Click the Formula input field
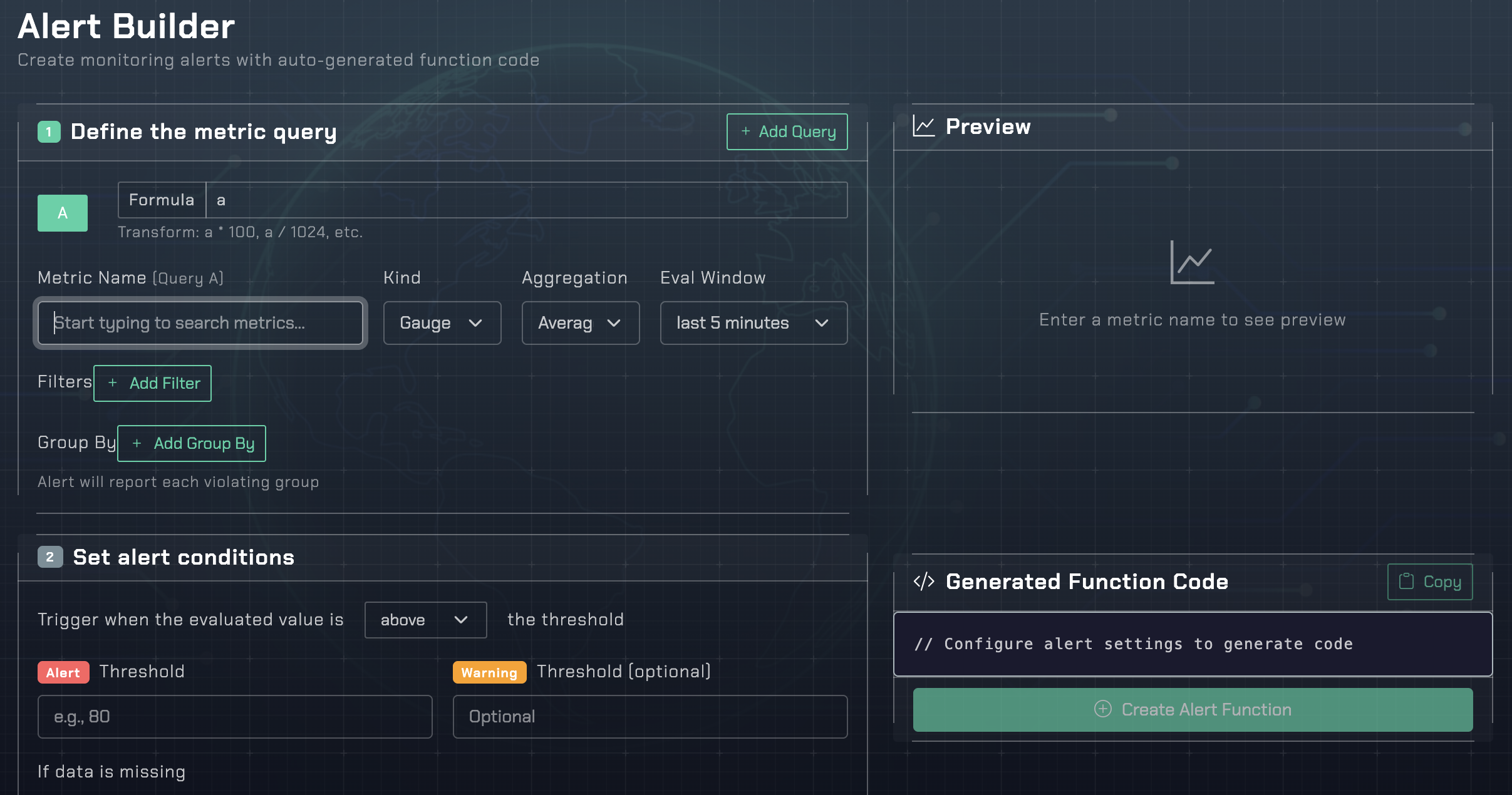The width and height of the screenshot is (1512, 795). [526, 200]
